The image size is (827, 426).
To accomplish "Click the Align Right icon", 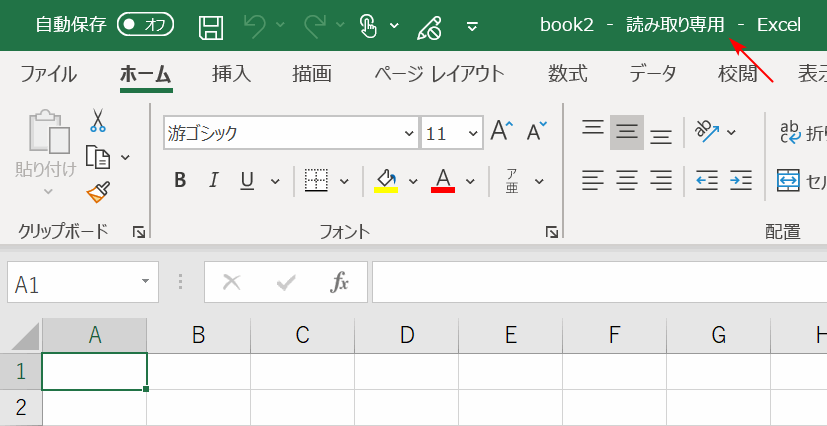I will pyautogui.click(x=661, y=181).
